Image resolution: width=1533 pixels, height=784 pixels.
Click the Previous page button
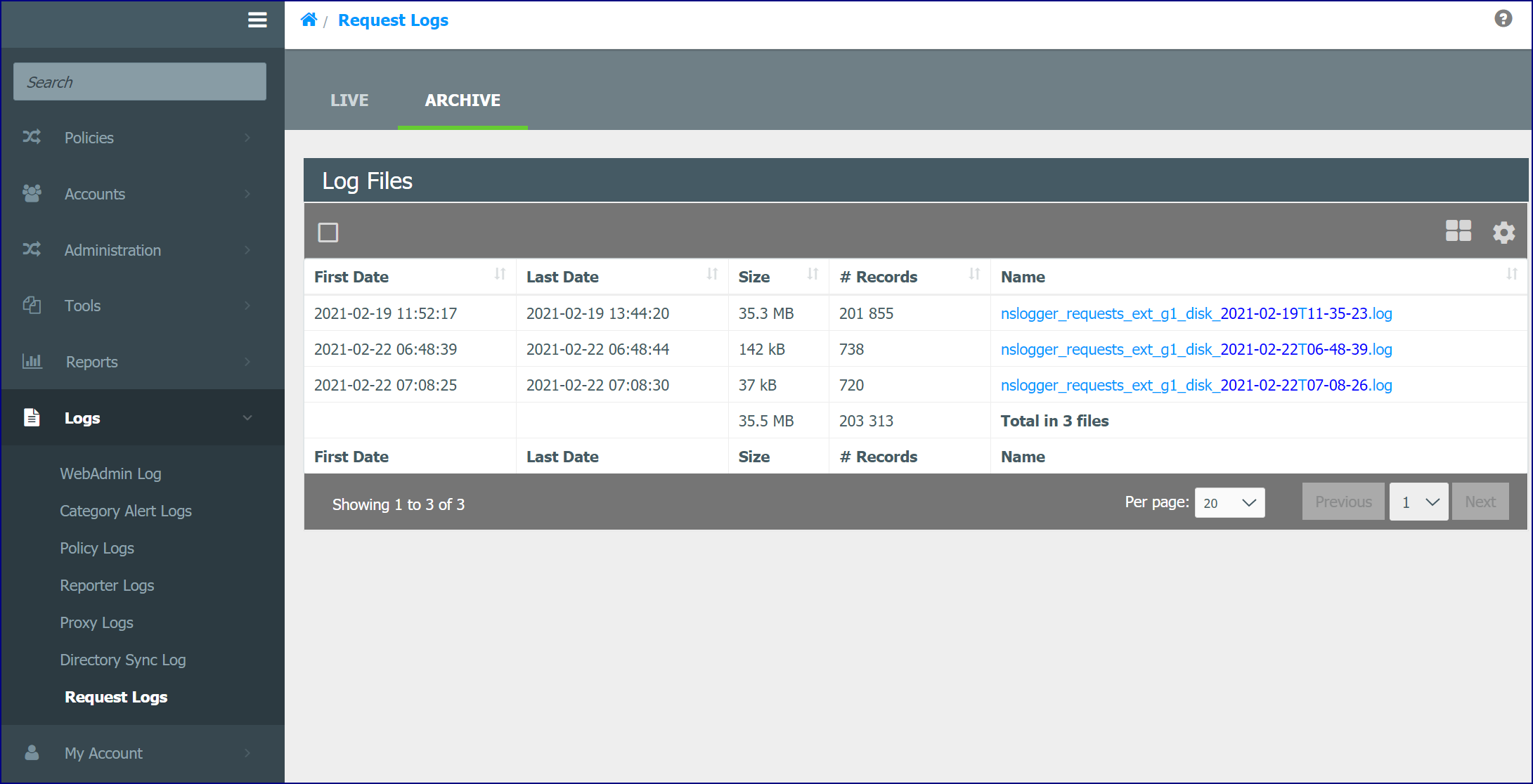[x=1343, y=502]
